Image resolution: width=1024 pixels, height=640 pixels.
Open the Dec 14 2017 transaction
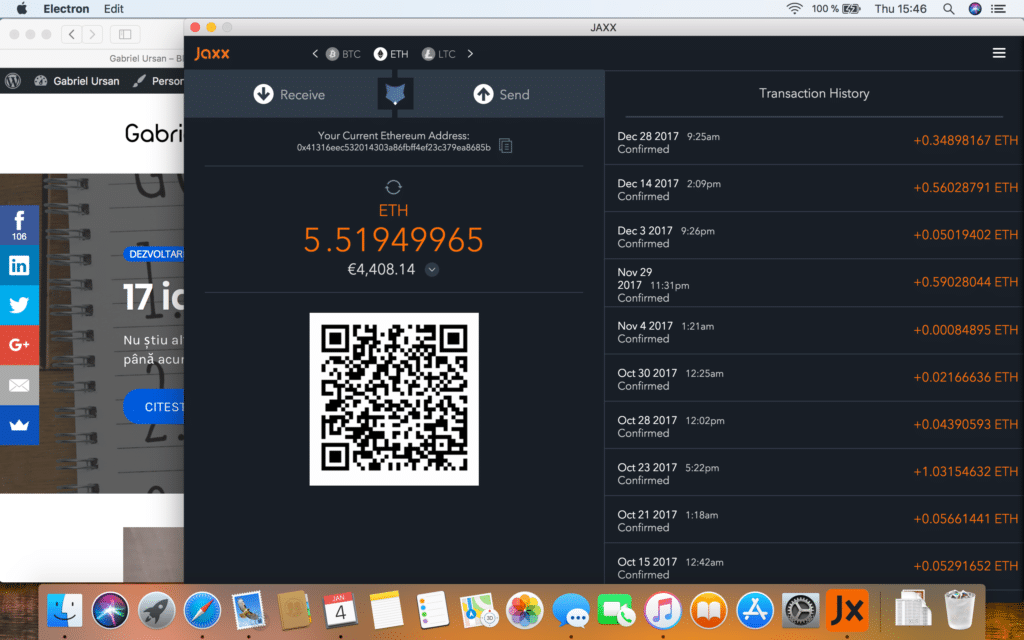[814, 189]
